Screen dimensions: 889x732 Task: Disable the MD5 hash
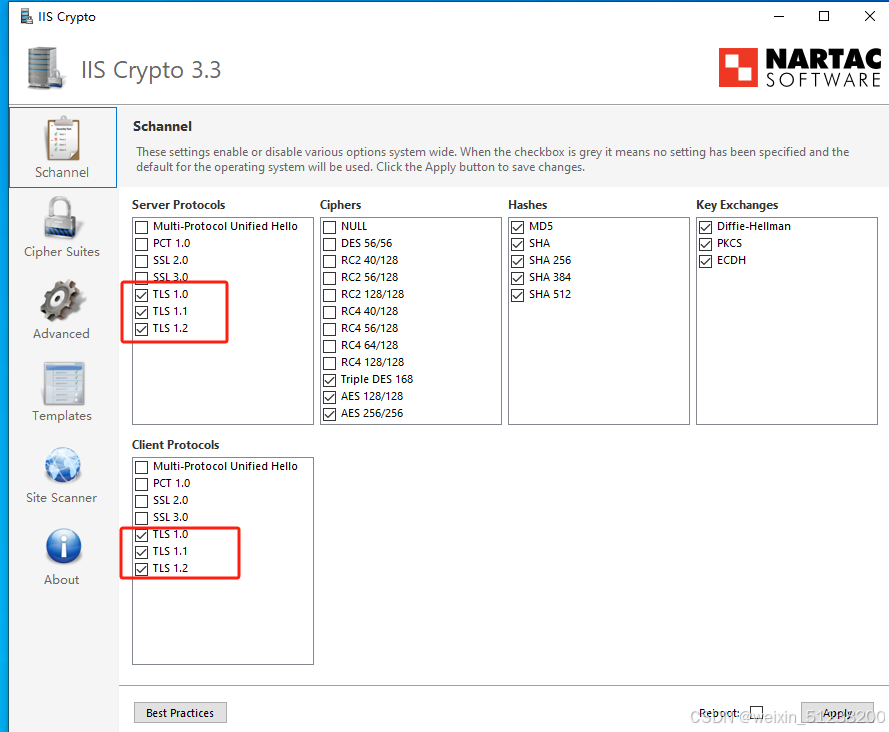click(517, 226)
